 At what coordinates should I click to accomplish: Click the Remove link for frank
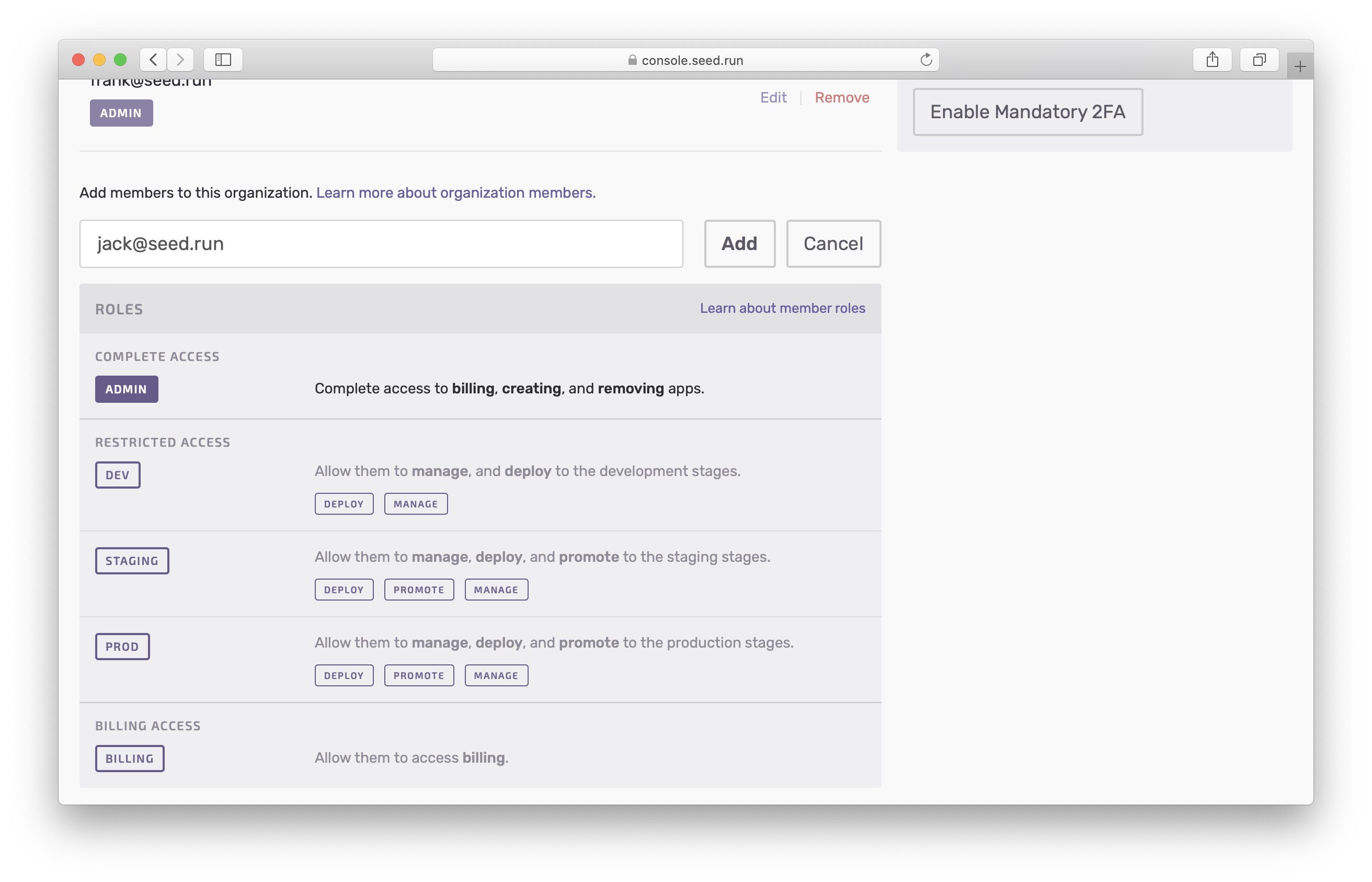click(841, 98)
